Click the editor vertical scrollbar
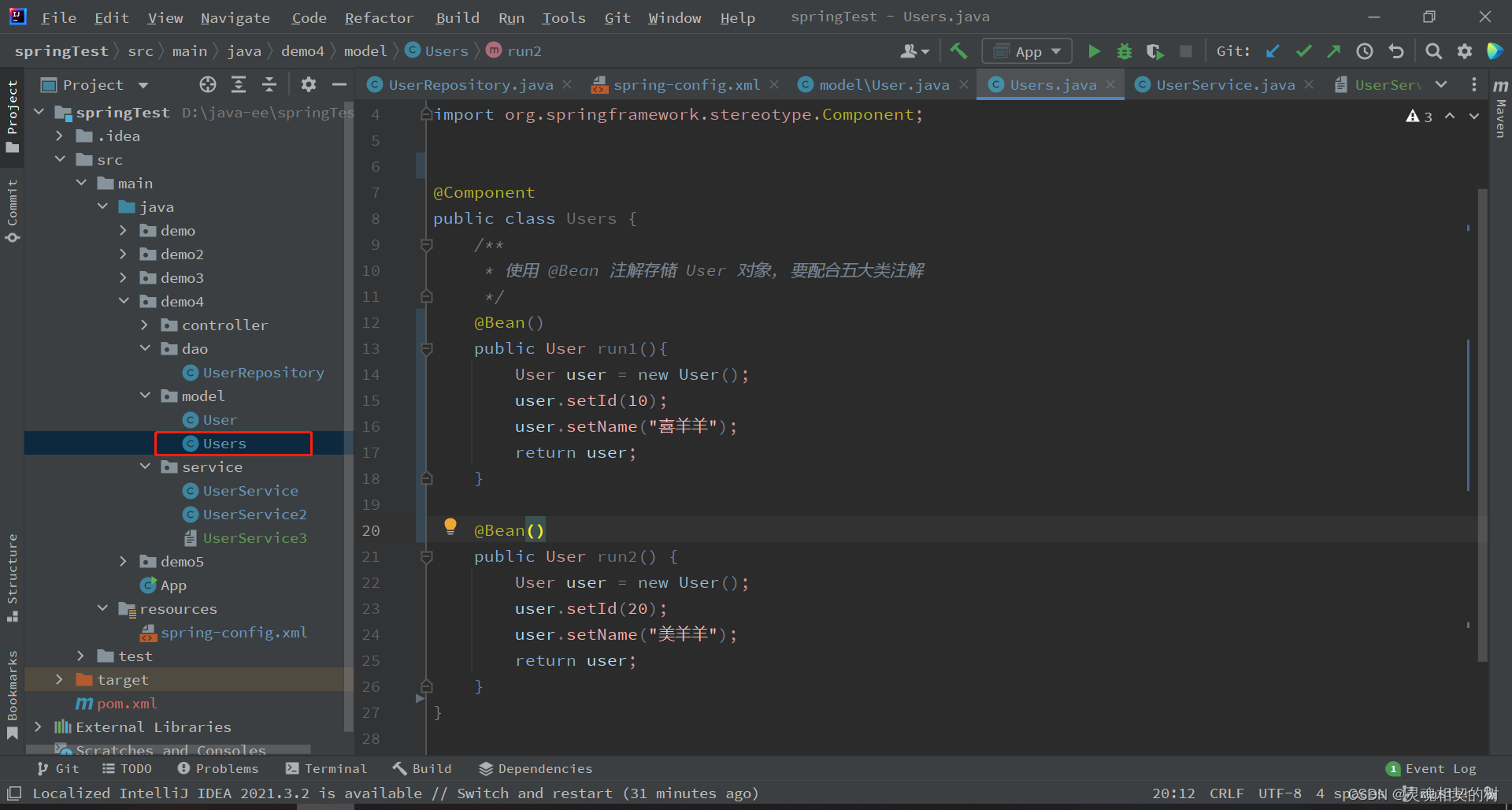 point(1483,425)
